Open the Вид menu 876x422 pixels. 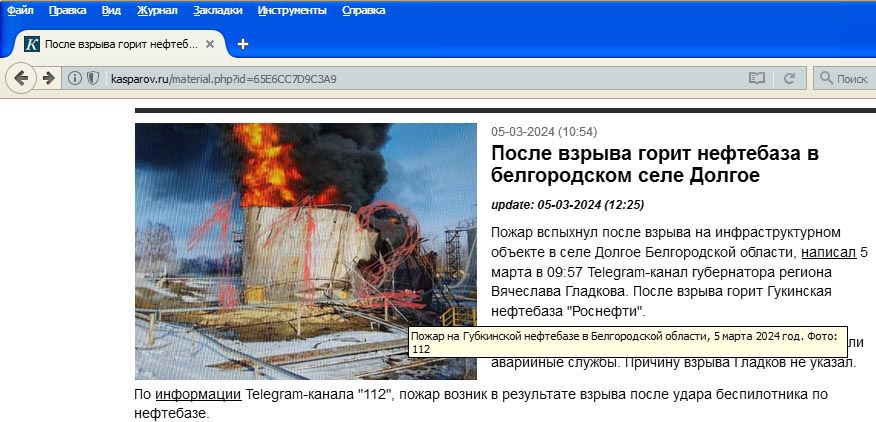tap(112, 10)
